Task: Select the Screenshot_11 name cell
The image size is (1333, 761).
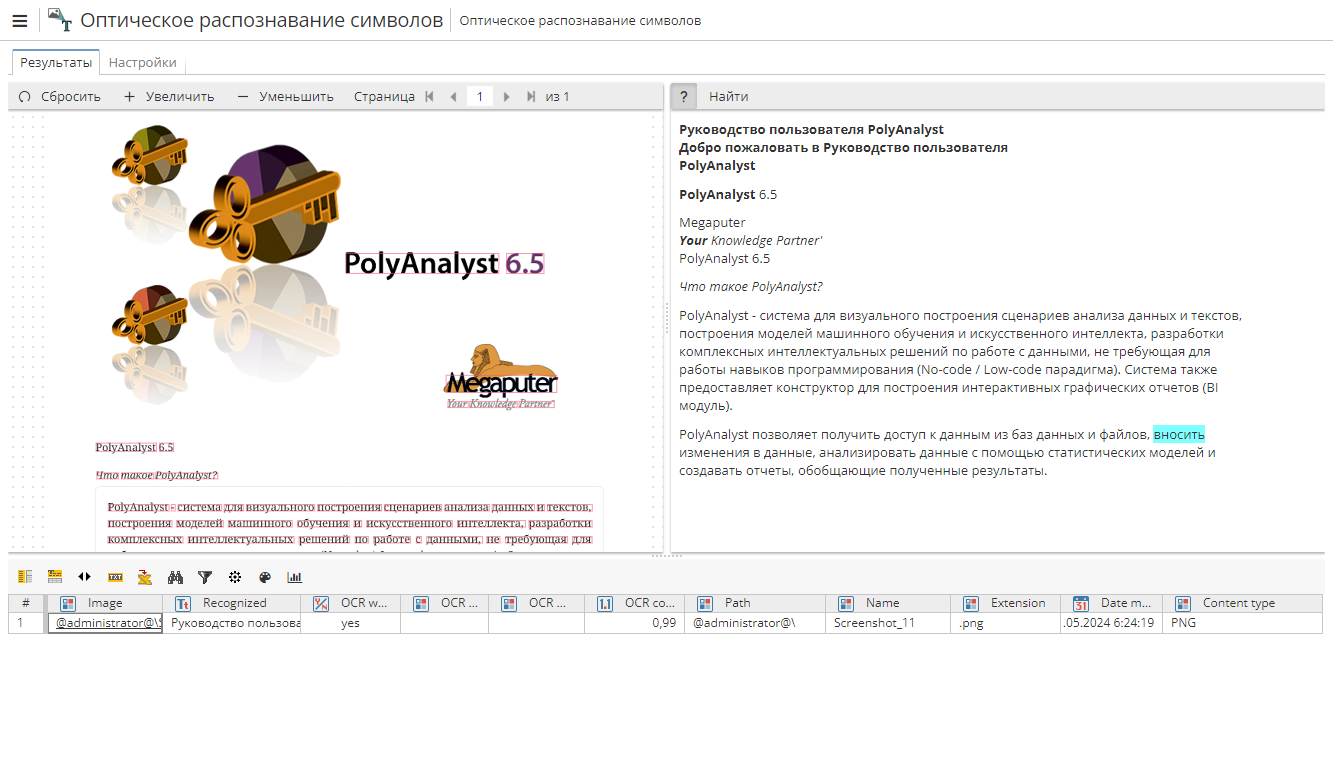Action: coord(888,622)
